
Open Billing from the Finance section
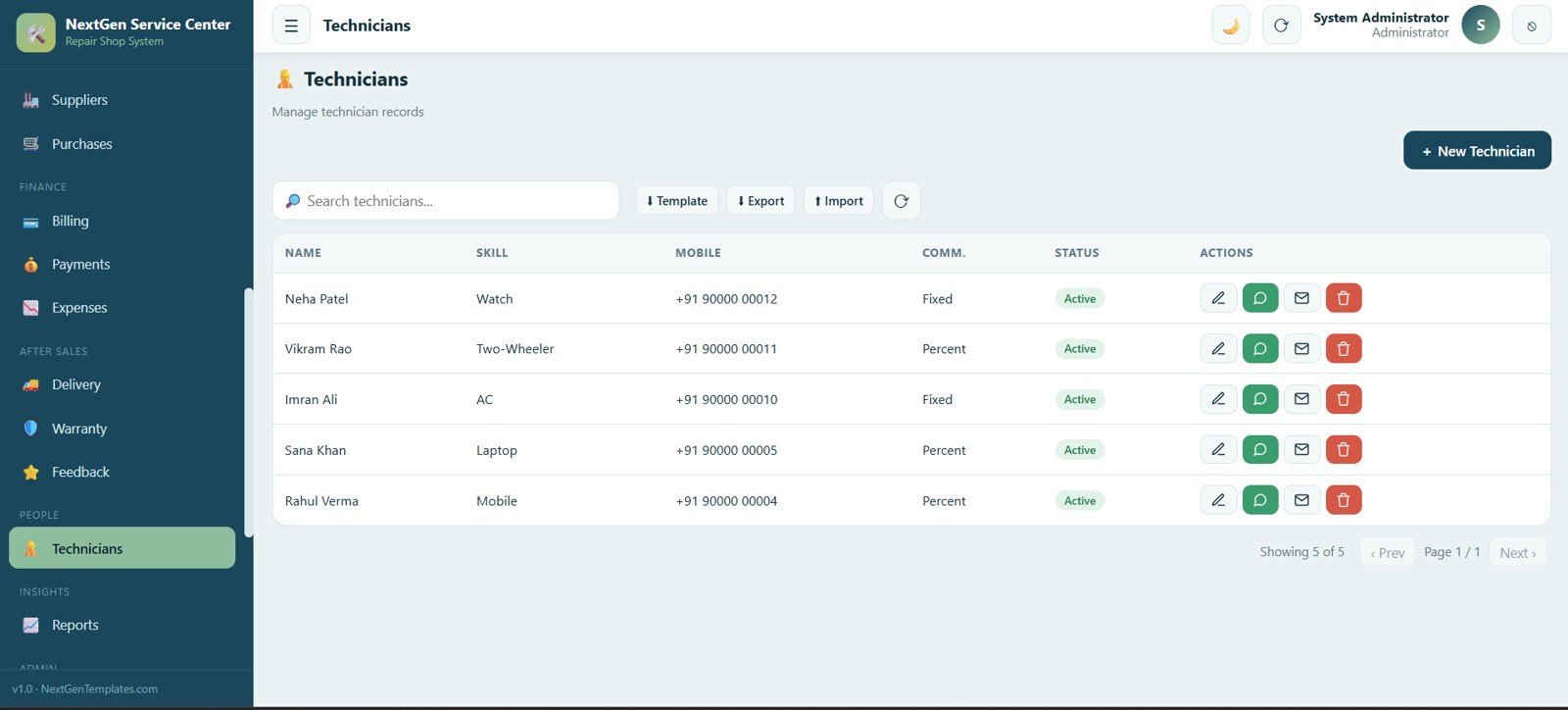click(122, 221)
